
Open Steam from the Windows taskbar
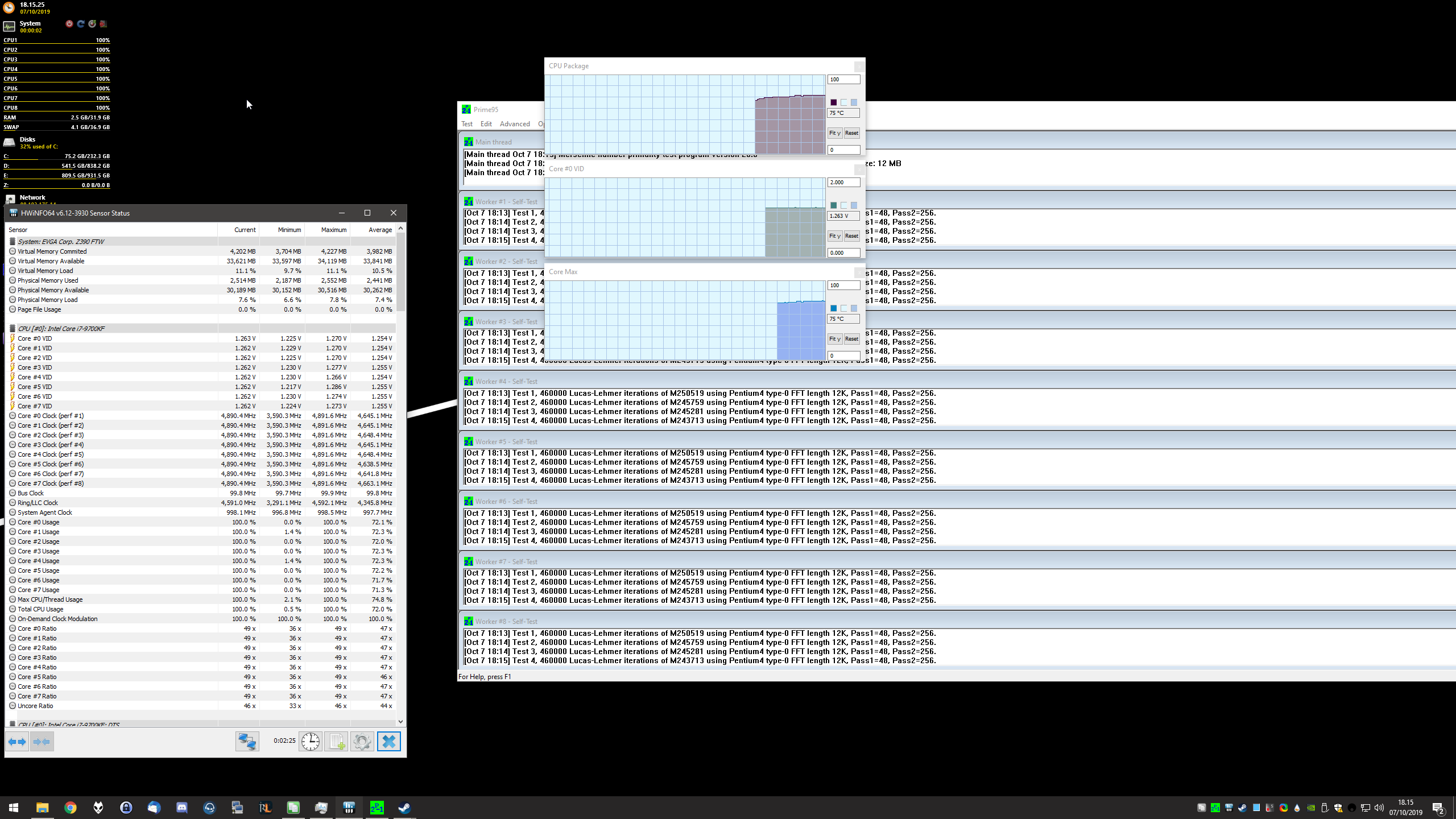[404, 808]
